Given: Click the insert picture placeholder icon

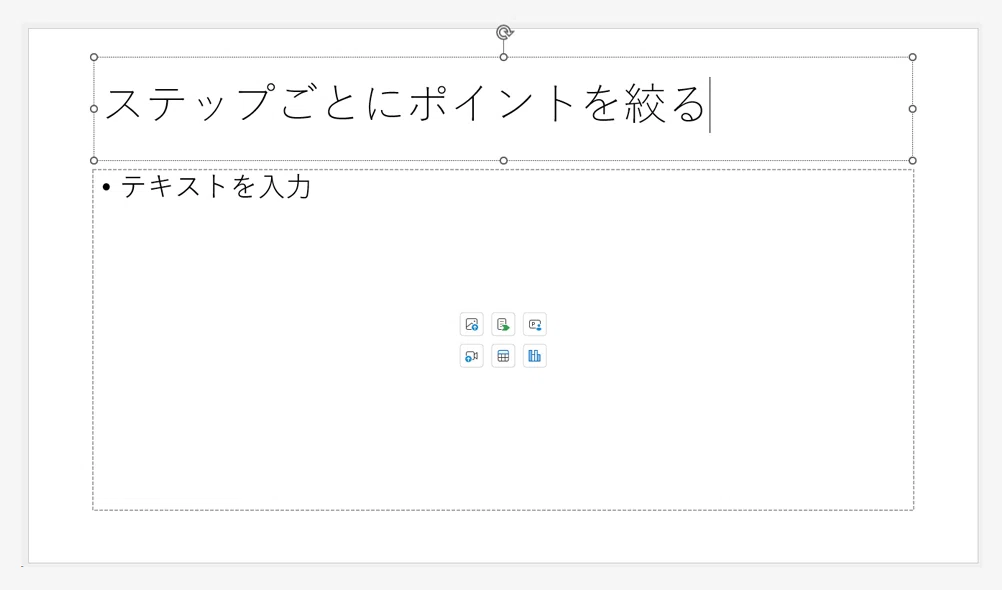Looking at the screenshot, I should click(x=472, y=324).
